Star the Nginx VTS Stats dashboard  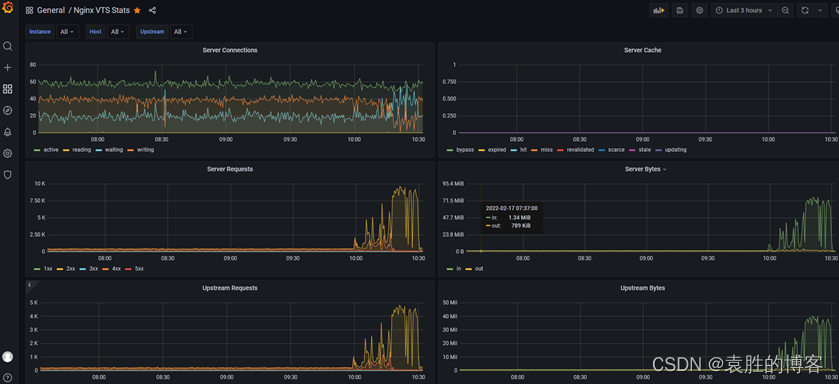click(x=138, y=10)
